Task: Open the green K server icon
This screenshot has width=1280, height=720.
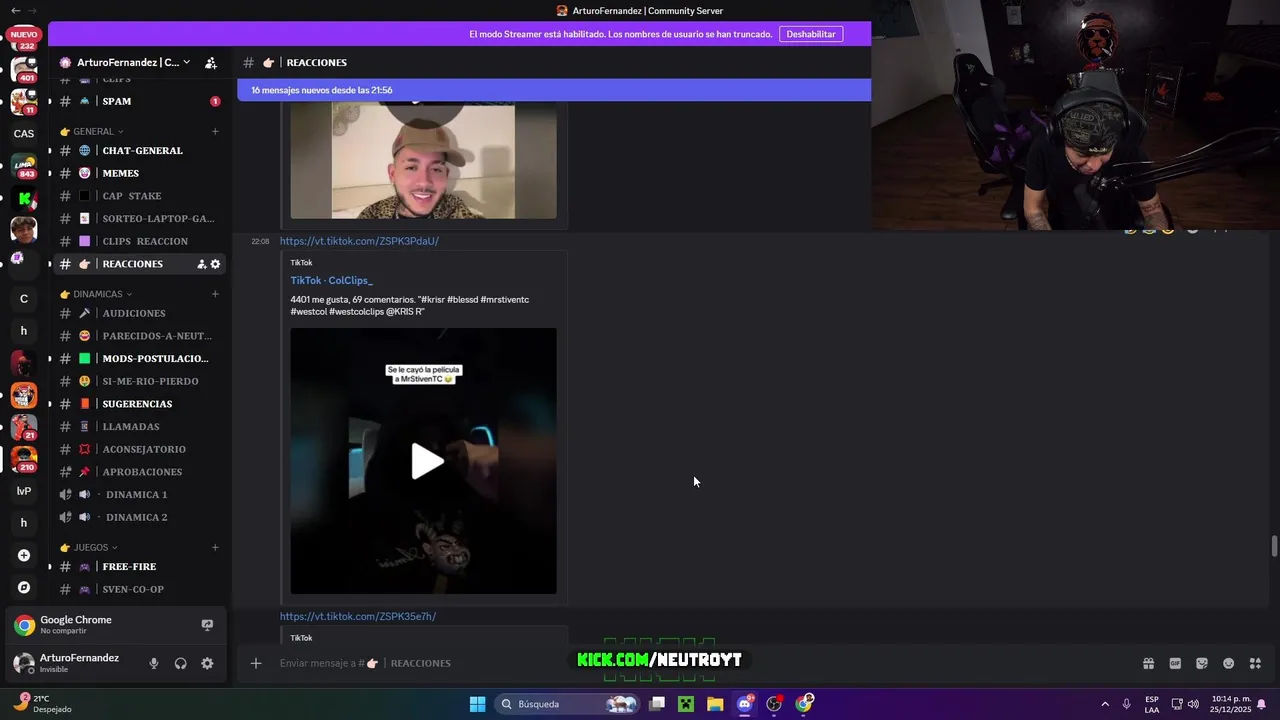Action: [x=24, y=199]
